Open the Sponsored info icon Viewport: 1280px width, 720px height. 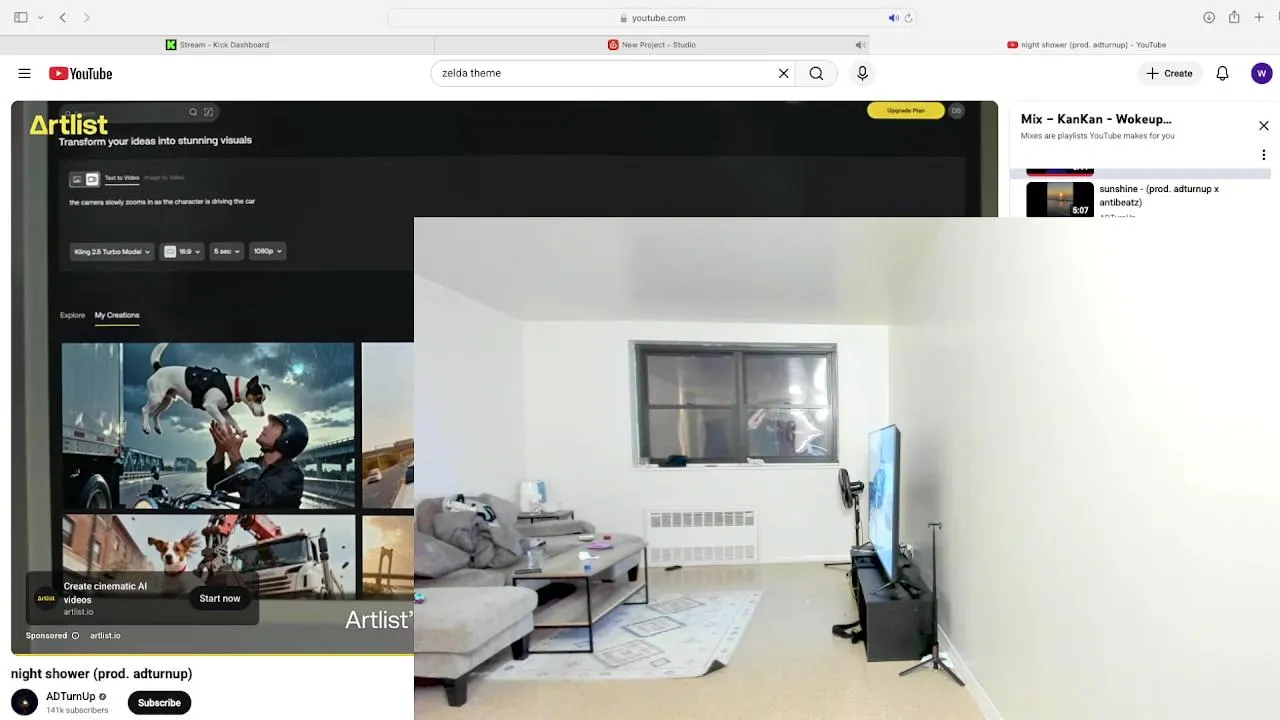75,636
